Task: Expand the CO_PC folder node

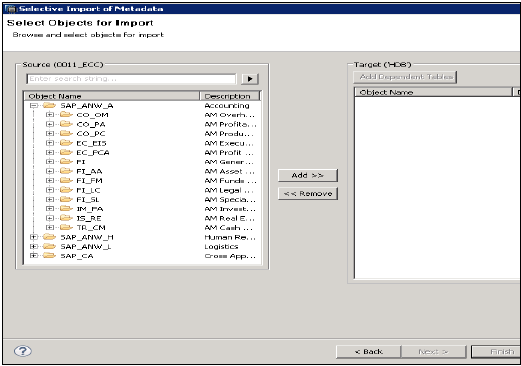Action: click(50, 133)
